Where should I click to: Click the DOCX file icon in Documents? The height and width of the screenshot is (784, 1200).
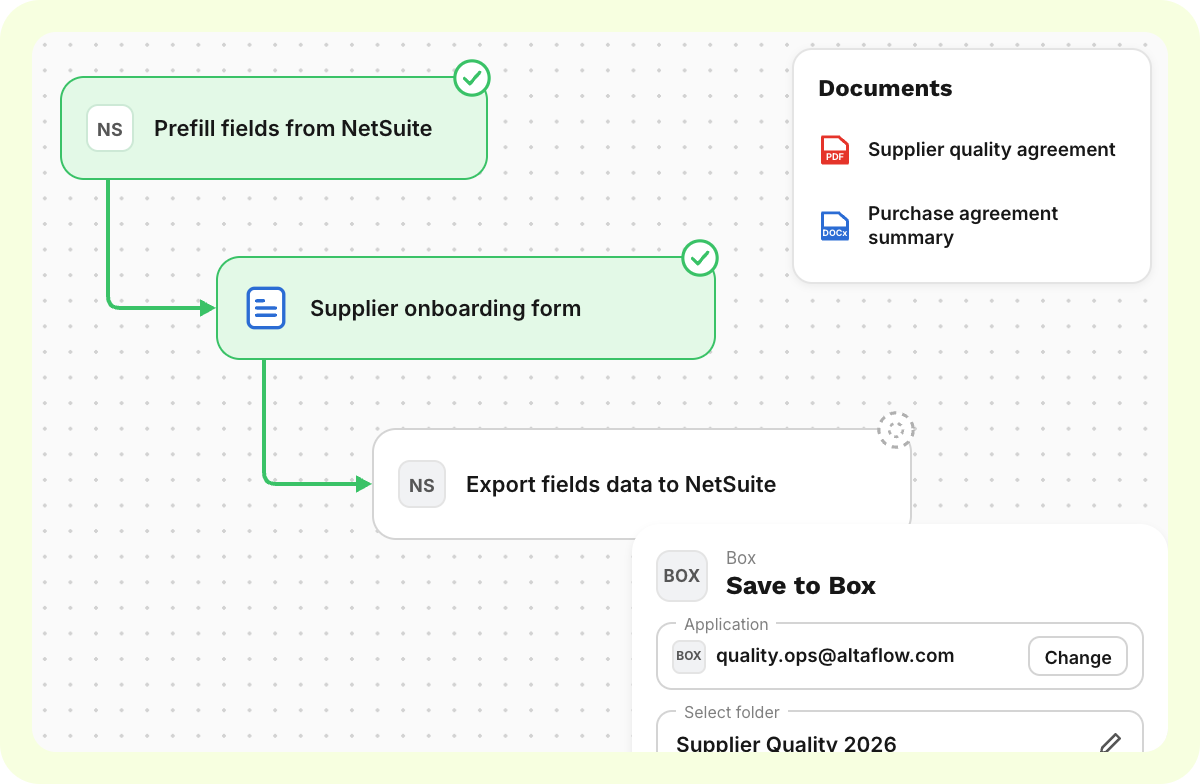[x=835, y=226]
